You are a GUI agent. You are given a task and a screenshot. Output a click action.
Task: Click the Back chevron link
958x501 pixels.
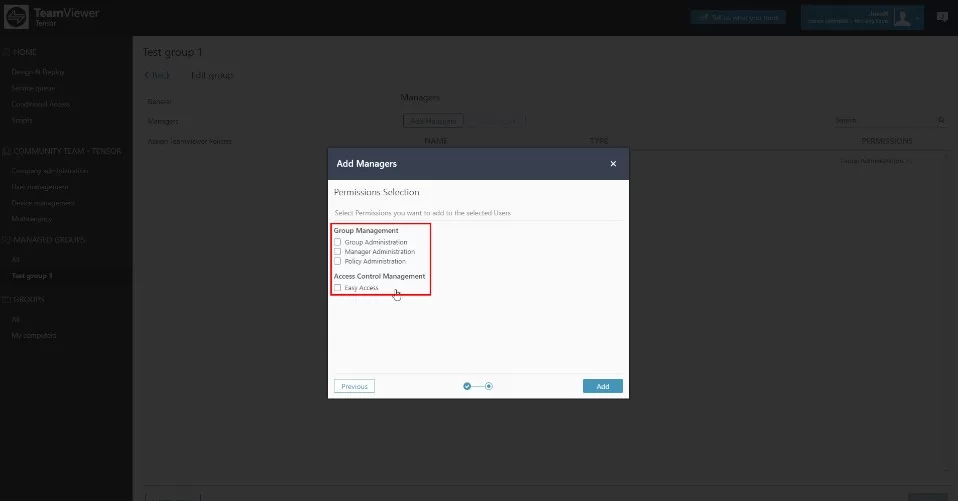point(158,75)
